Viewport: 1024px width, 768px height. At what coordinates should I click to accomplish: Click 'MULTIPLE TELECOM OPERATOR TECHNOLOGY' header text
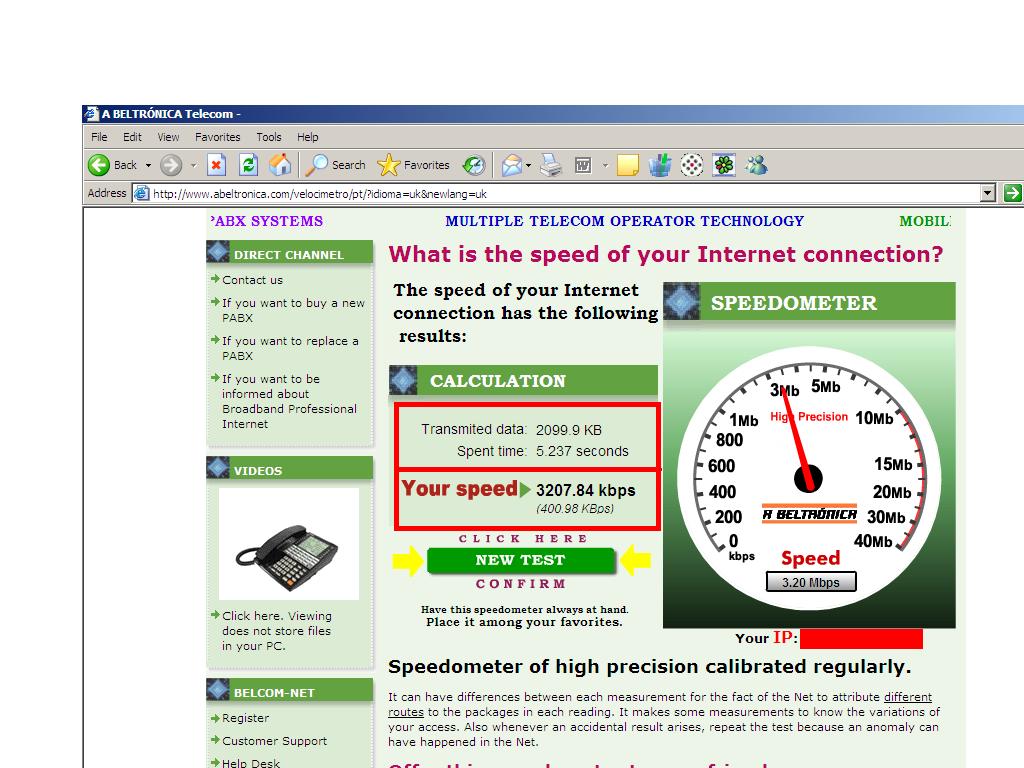click(624, 221)
